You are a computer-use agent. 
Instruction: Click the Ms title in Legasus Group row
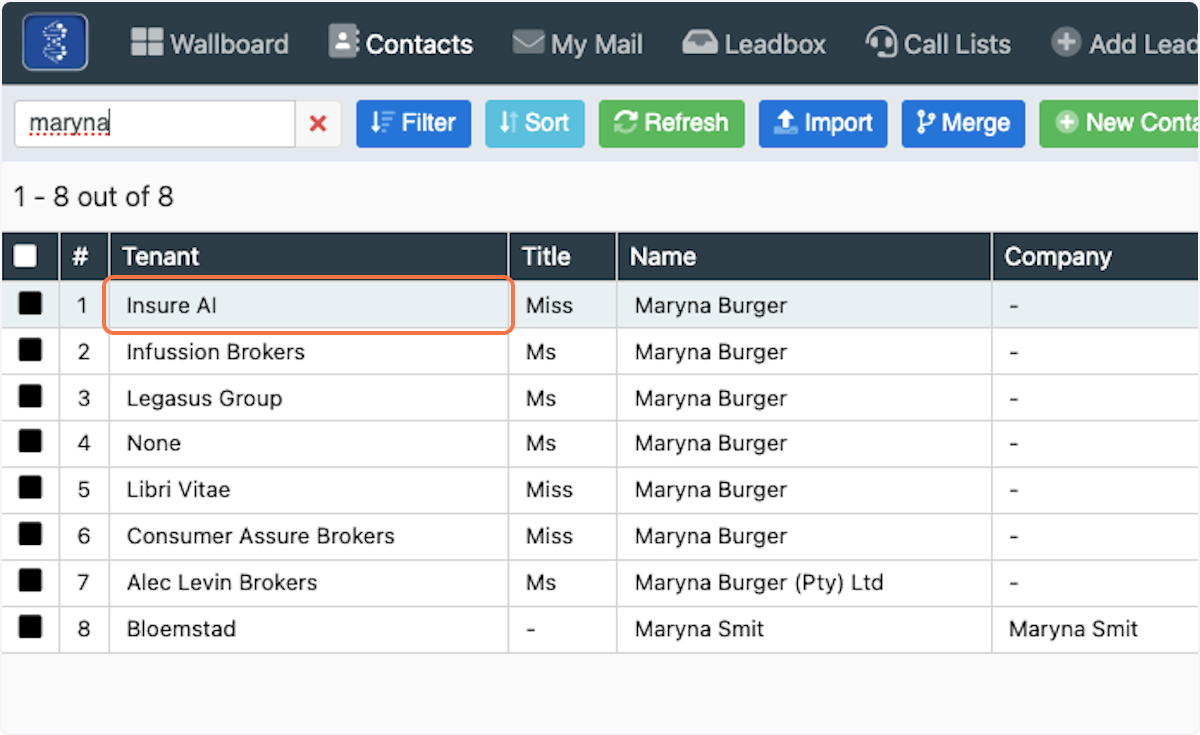pos(541,398)
